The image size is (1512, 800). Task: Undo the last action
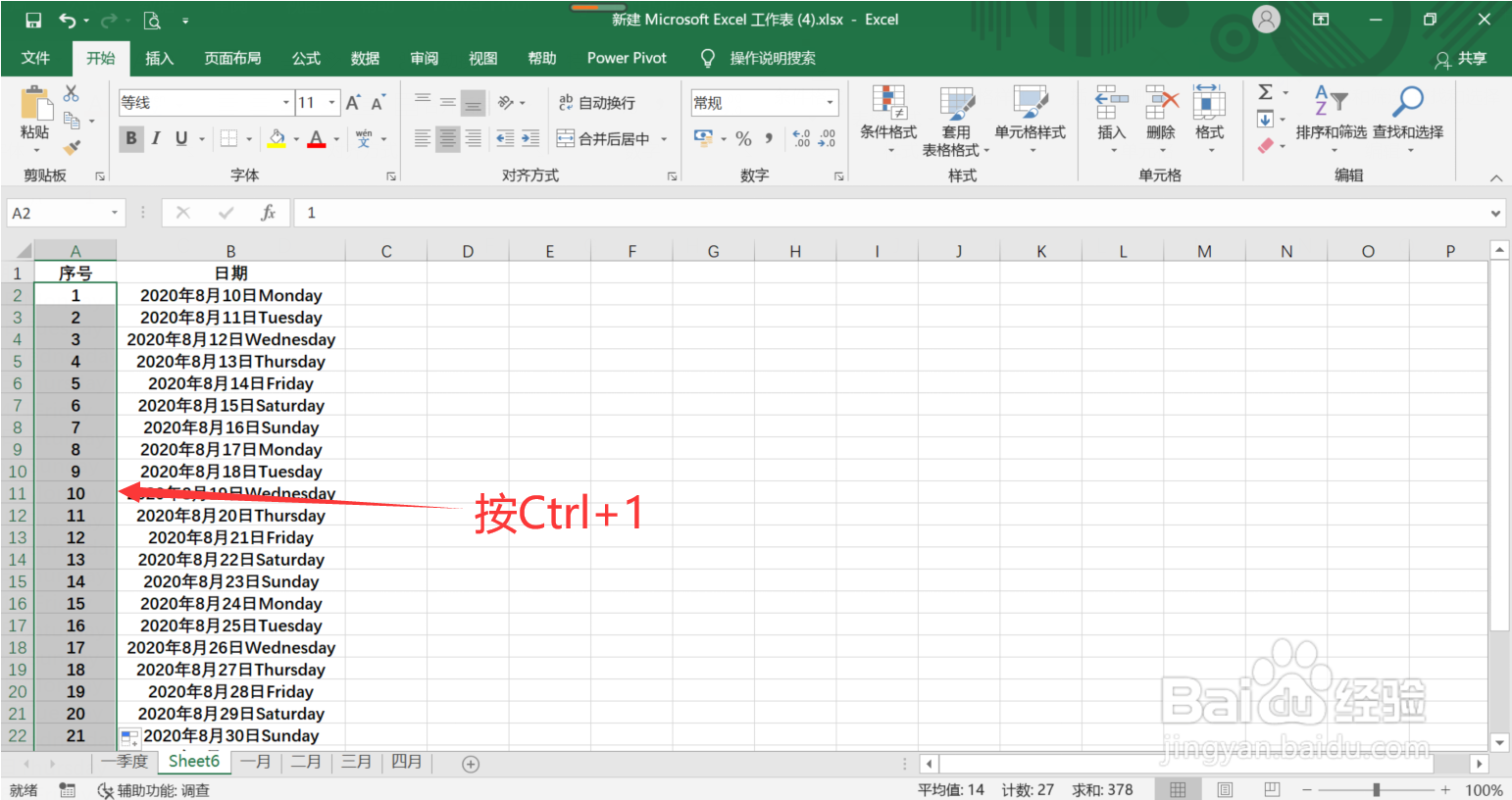tap(67, 20)
